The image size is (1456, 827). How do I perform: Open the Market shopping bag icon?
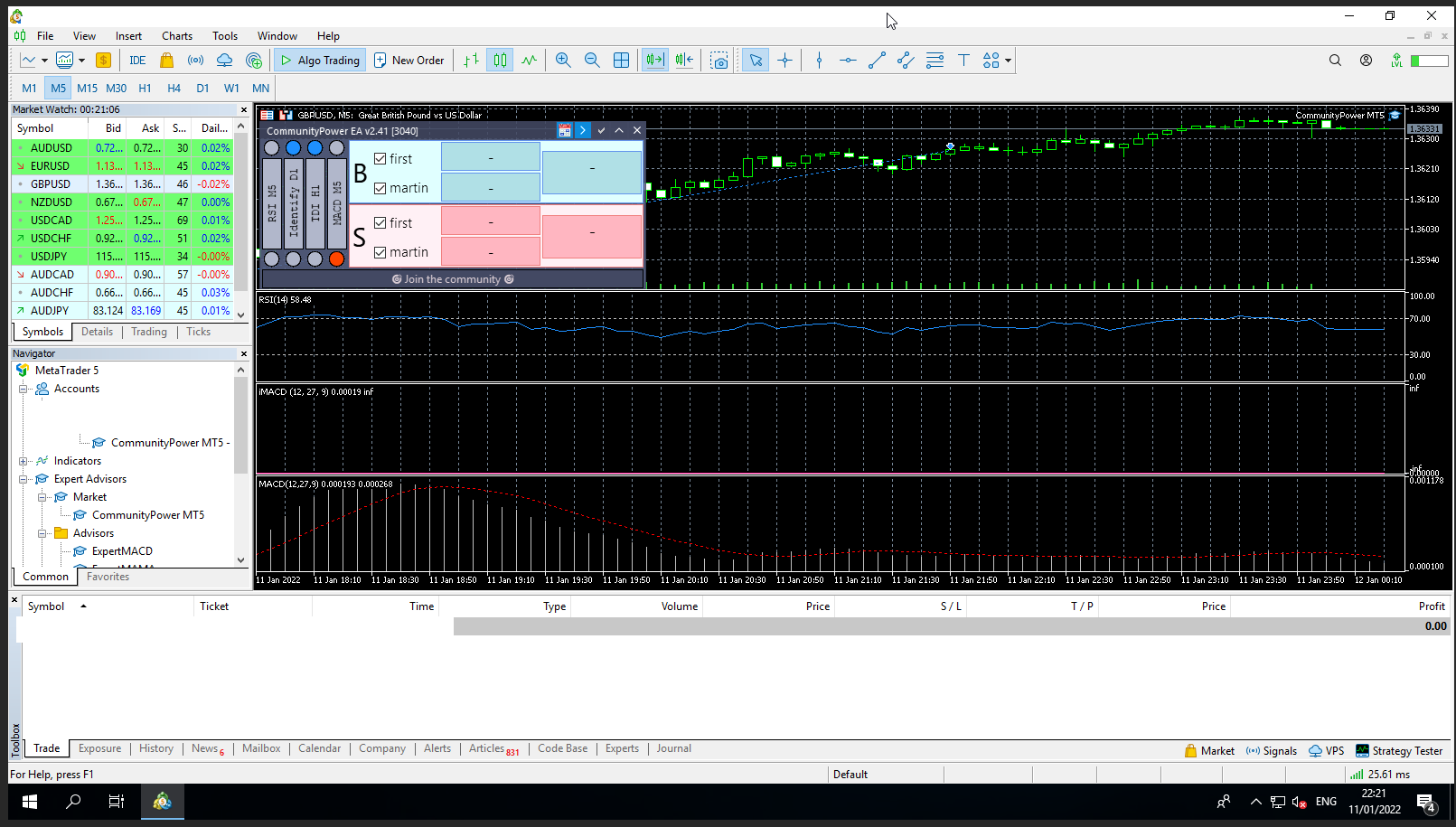pyautogui.click(x=166, y=60)
